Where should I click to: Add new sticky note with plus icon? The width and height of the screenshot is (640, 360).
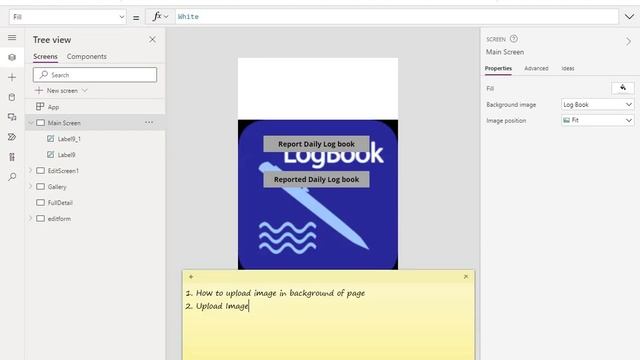pyautogui.click(x=191, y=277)
